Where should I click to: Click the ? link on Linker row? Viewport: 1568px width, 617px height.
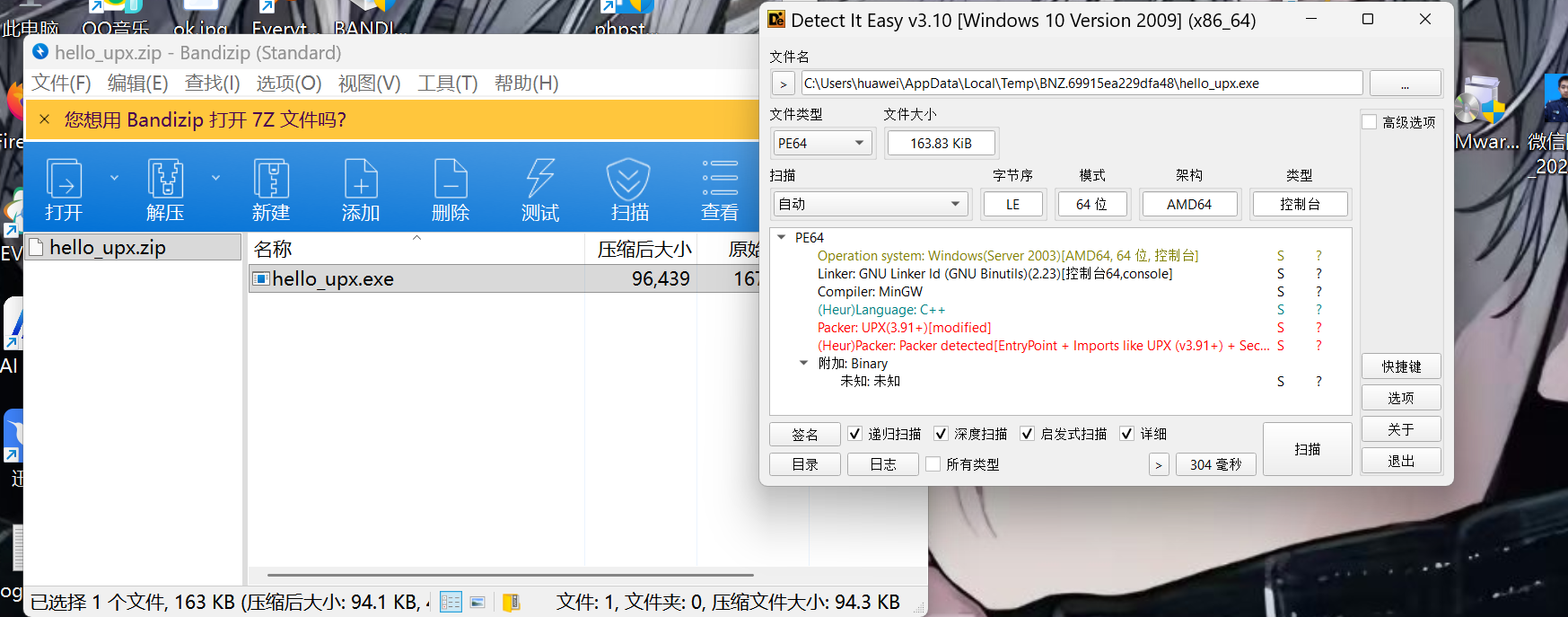coord(1318,273)
